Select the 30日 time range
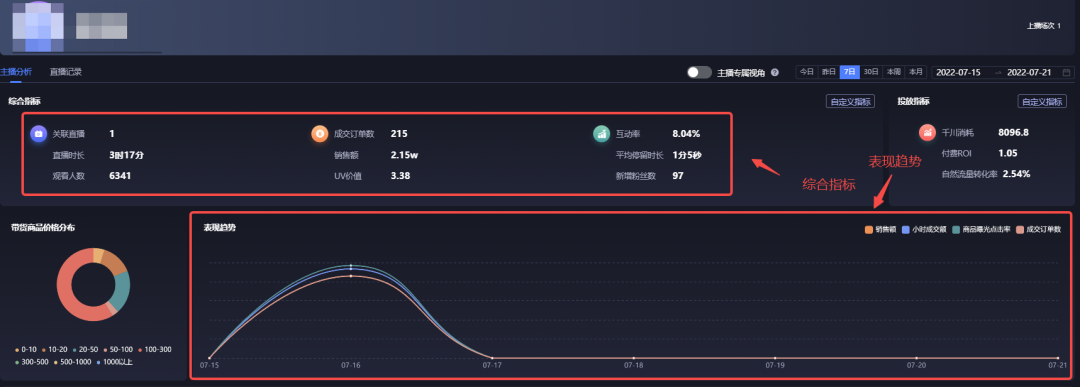The width and height of the screenshot is (1080, 387). (871, 72)
